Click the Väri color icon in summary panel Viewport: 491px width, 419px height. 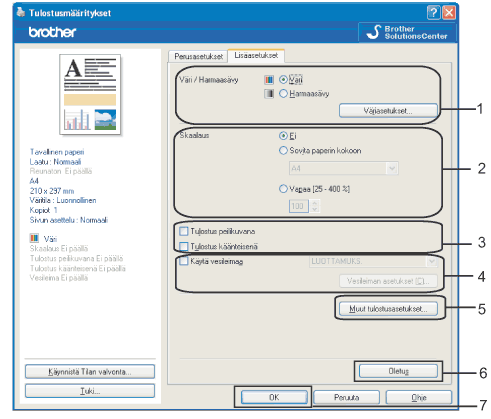click(34, 238)
